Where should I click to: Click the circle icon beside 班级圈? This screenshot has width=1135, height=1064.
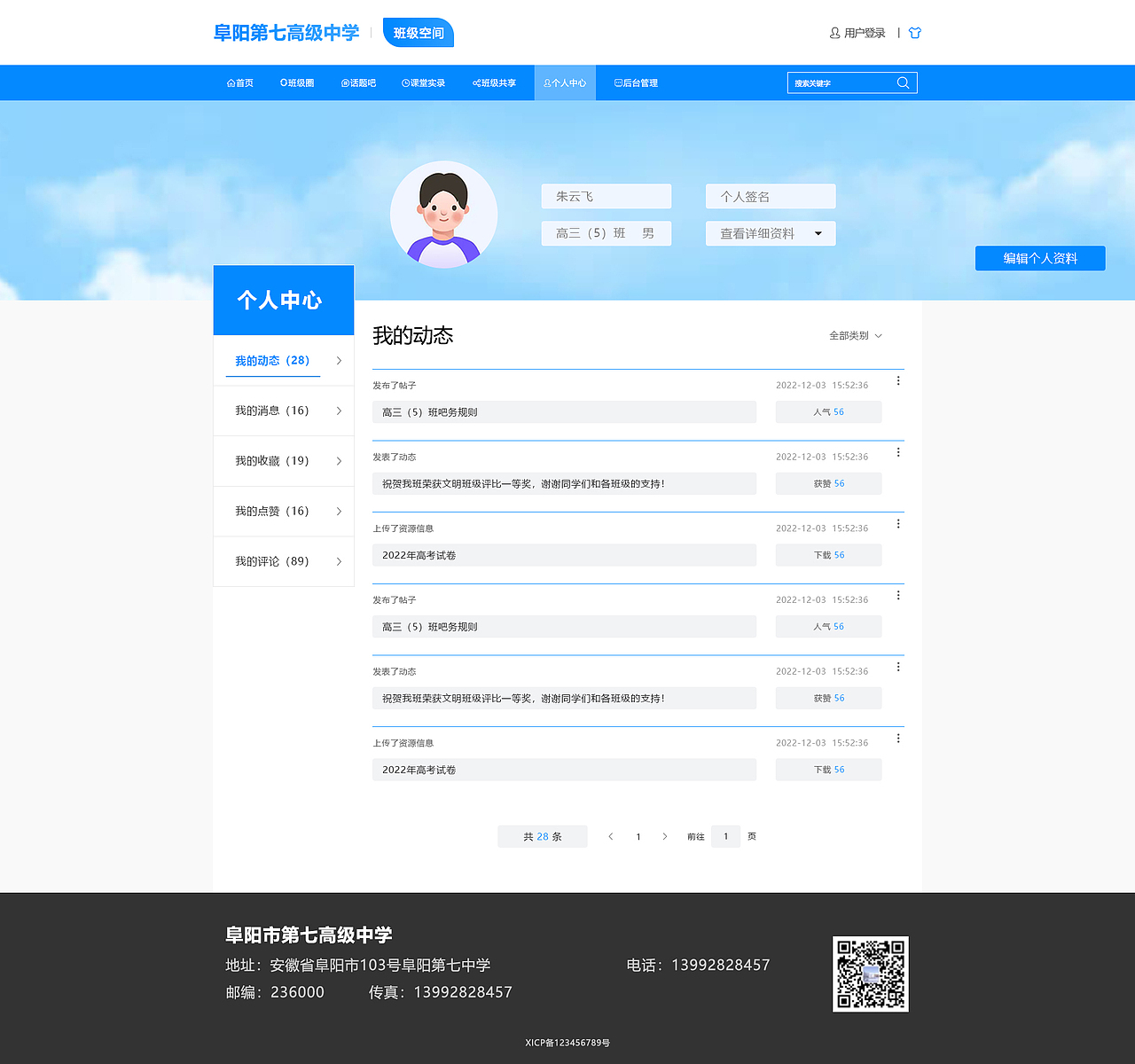283,82
